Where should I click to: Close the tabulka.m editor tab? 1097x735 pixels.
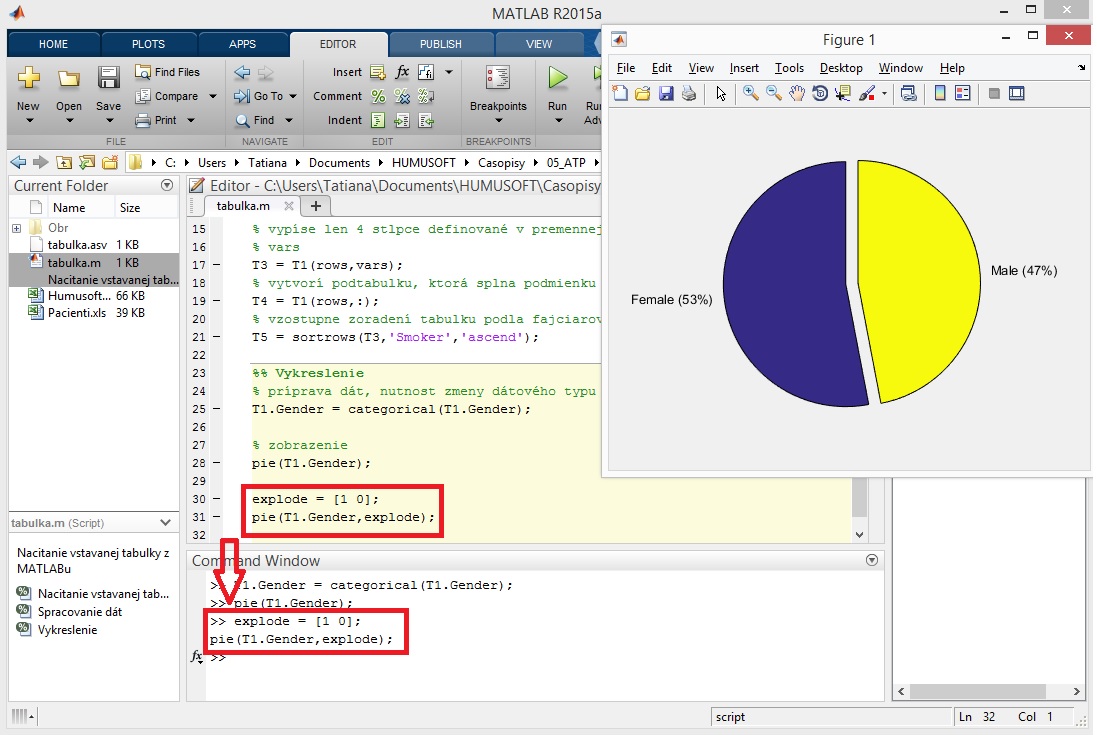pos(288,206)
